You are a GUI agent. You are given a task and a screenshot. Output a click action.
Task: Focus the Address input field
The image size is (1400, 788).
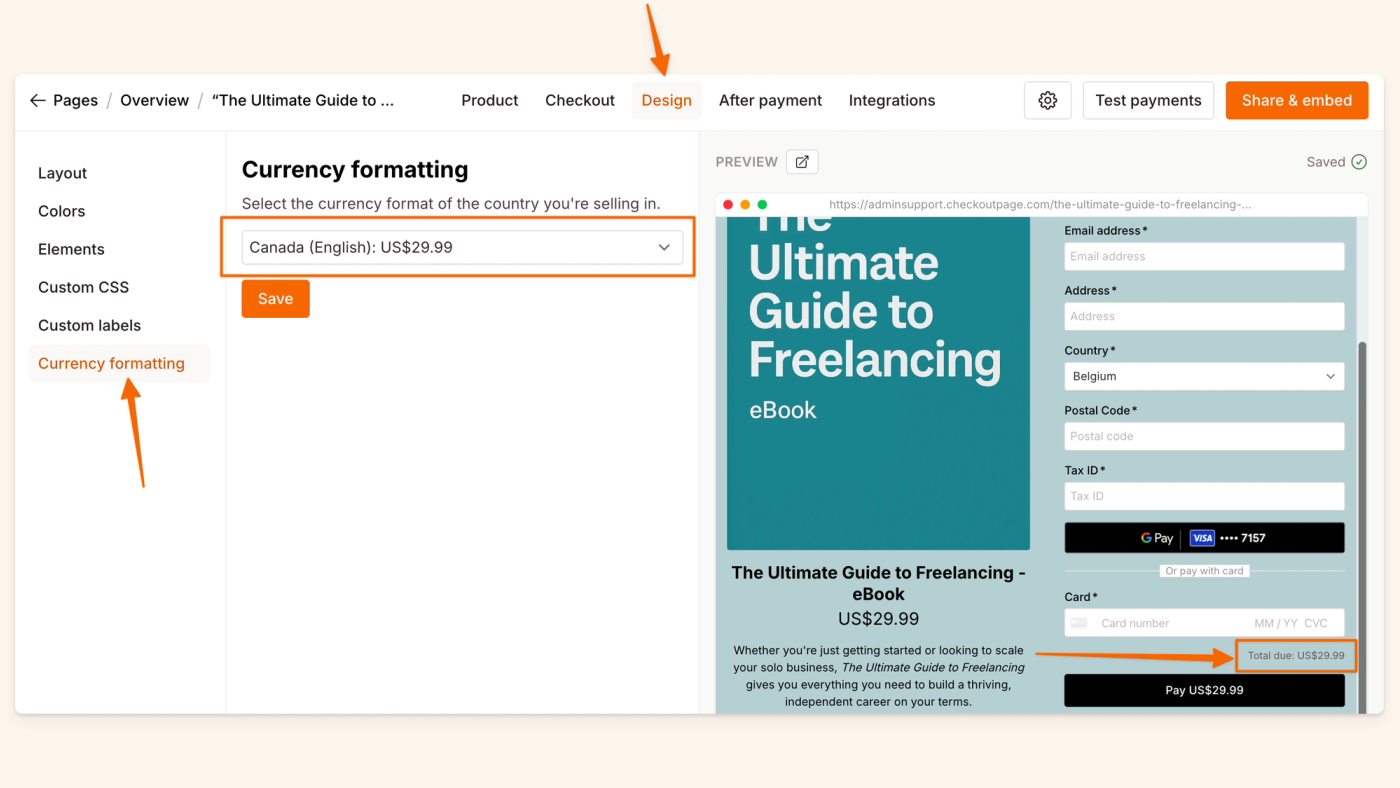click(x=1204, y=316)
